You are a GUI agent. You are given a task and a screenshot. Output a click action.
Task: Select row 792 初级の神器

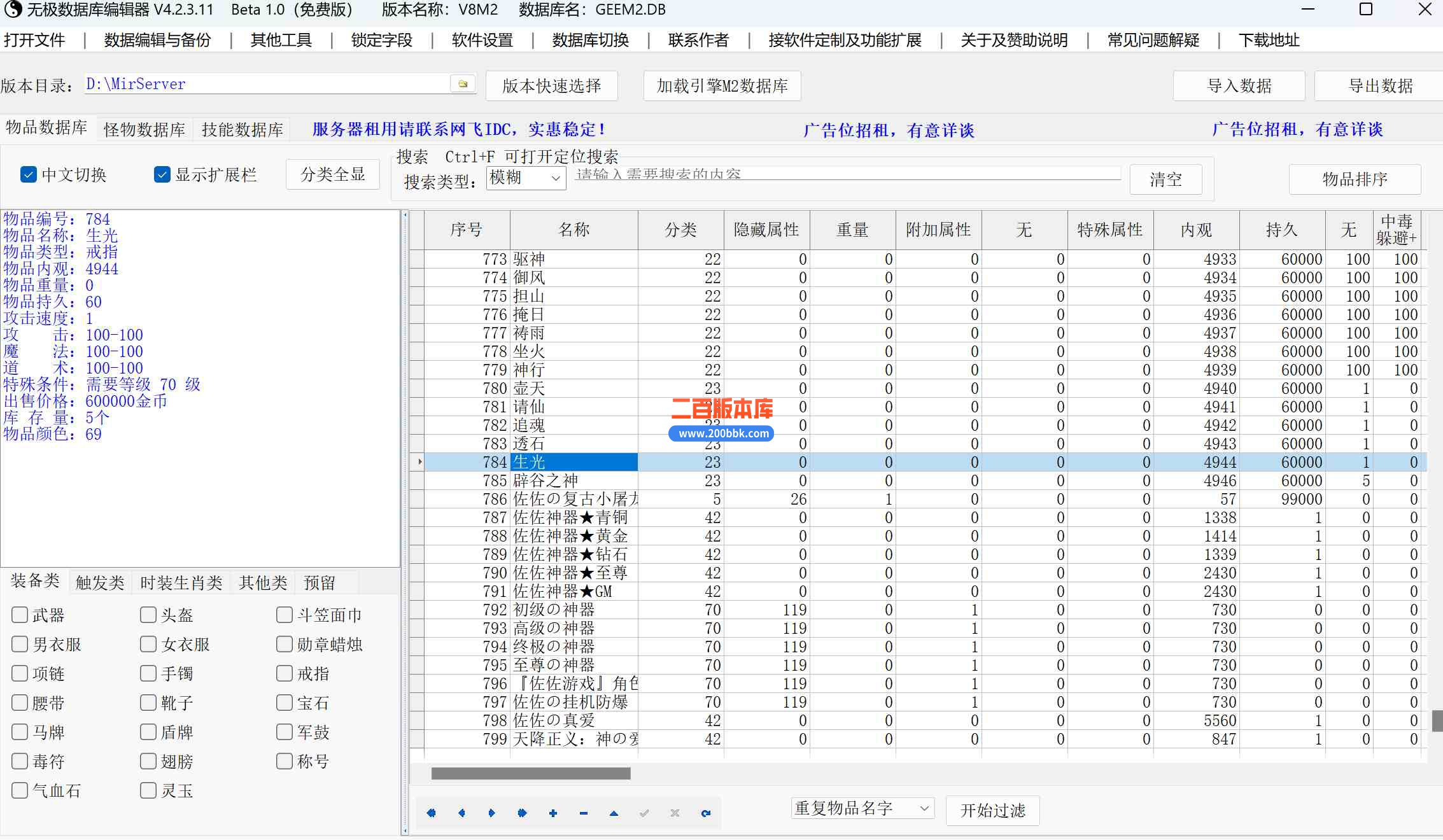coord(918,610)
